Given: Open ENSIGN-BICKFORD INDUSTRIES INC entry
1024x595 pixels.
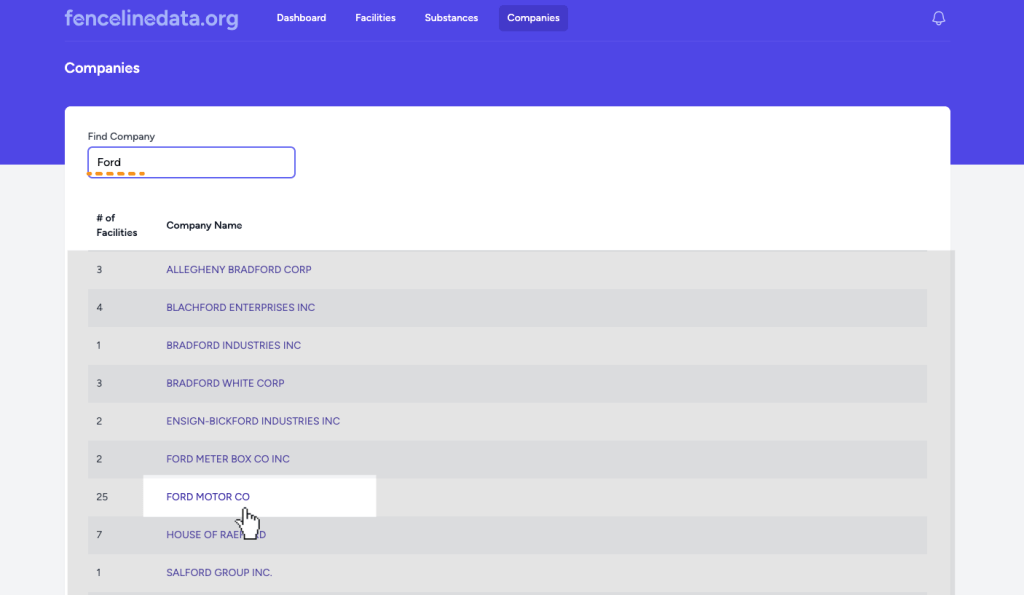Looking at the screenshot, I should point(253,422).
